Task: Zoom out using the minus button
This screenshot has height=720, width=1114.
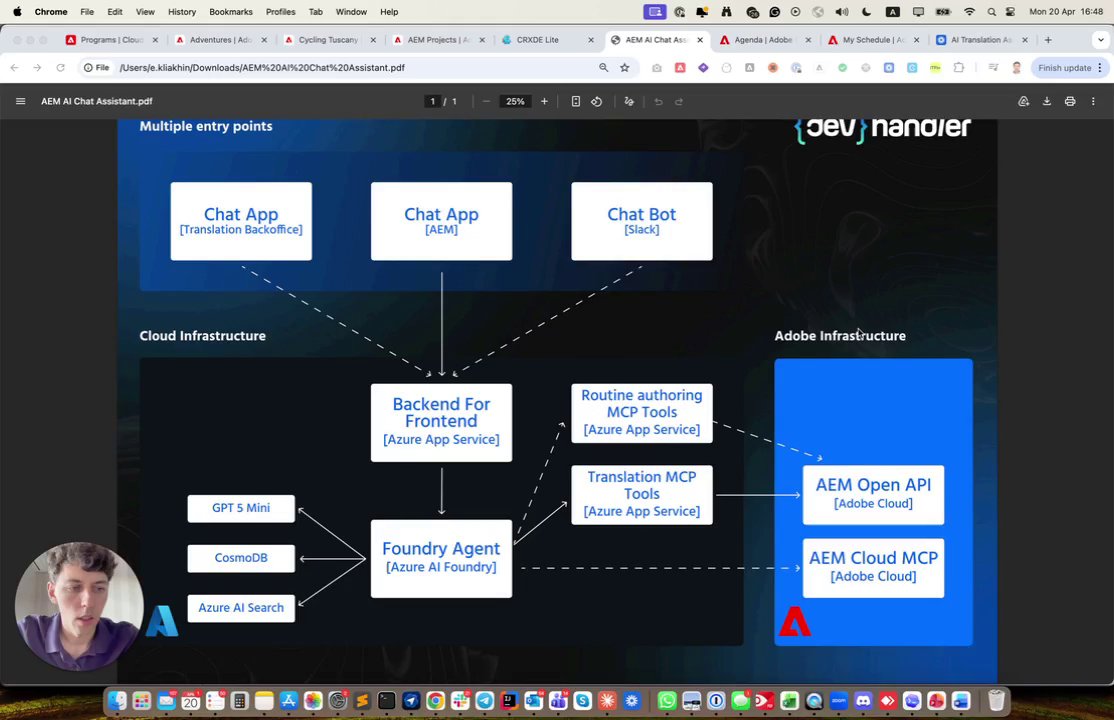Action: click(x=486, y=101)
